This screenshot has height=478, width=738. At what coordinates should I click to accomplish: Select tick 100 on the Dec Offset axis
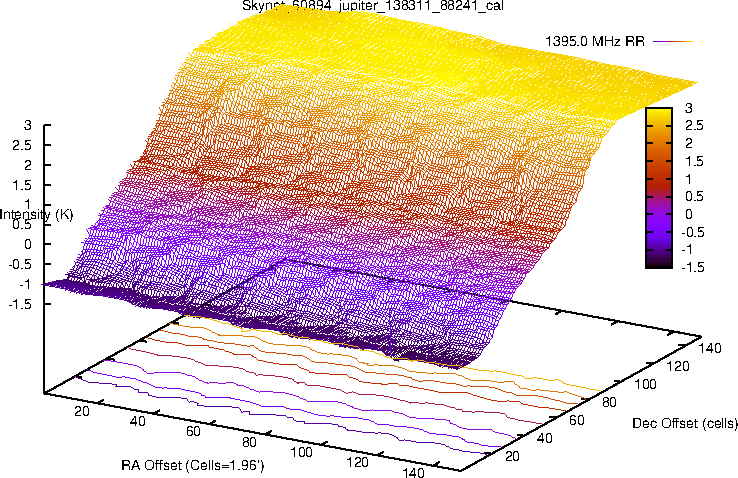tap(645, 384)
